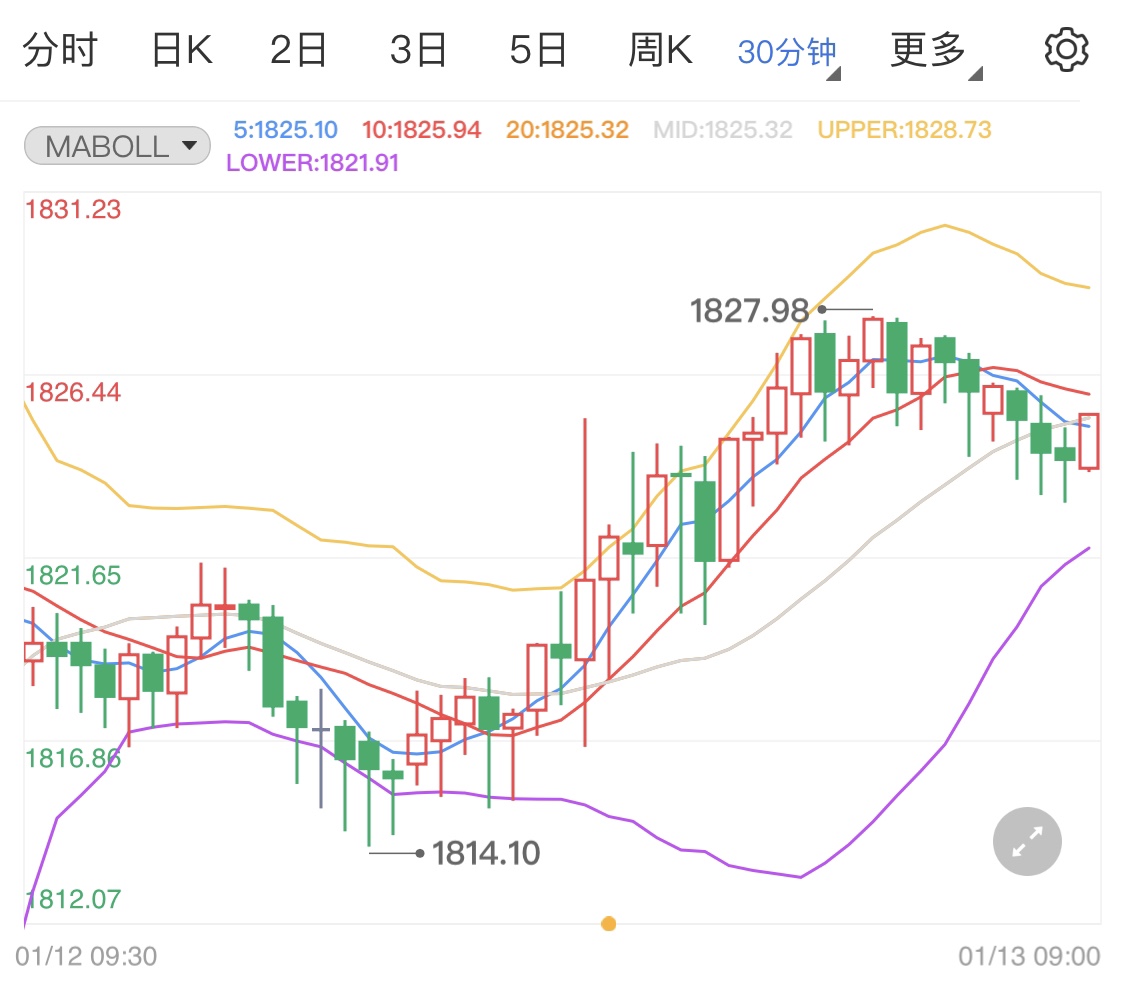Click the 1816.86 axis price label
The width and height of the screenshot is (1125, 986).
(x=73, y=759)
